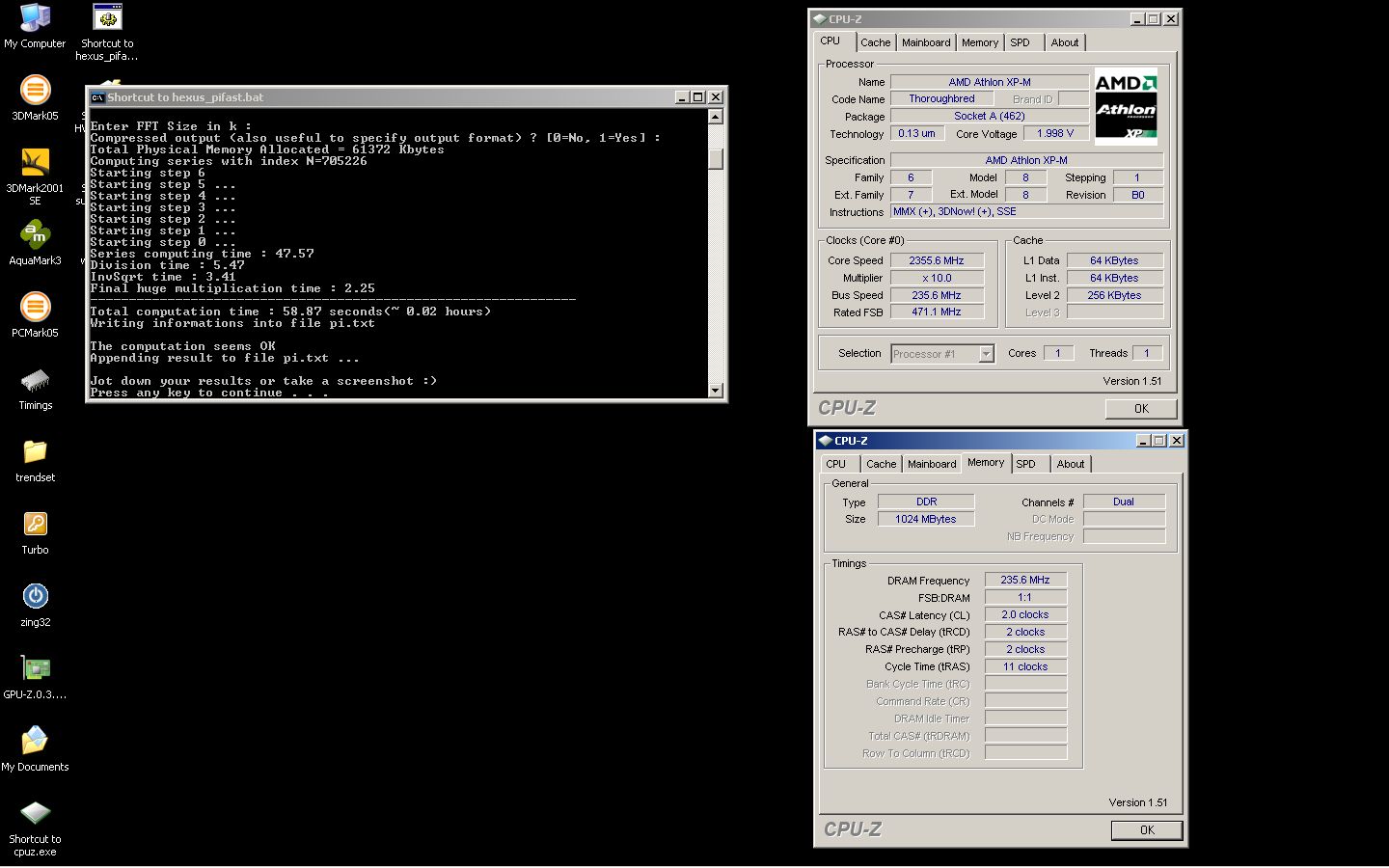Click the Bus Speed value in CPU tab

point(937,295)
